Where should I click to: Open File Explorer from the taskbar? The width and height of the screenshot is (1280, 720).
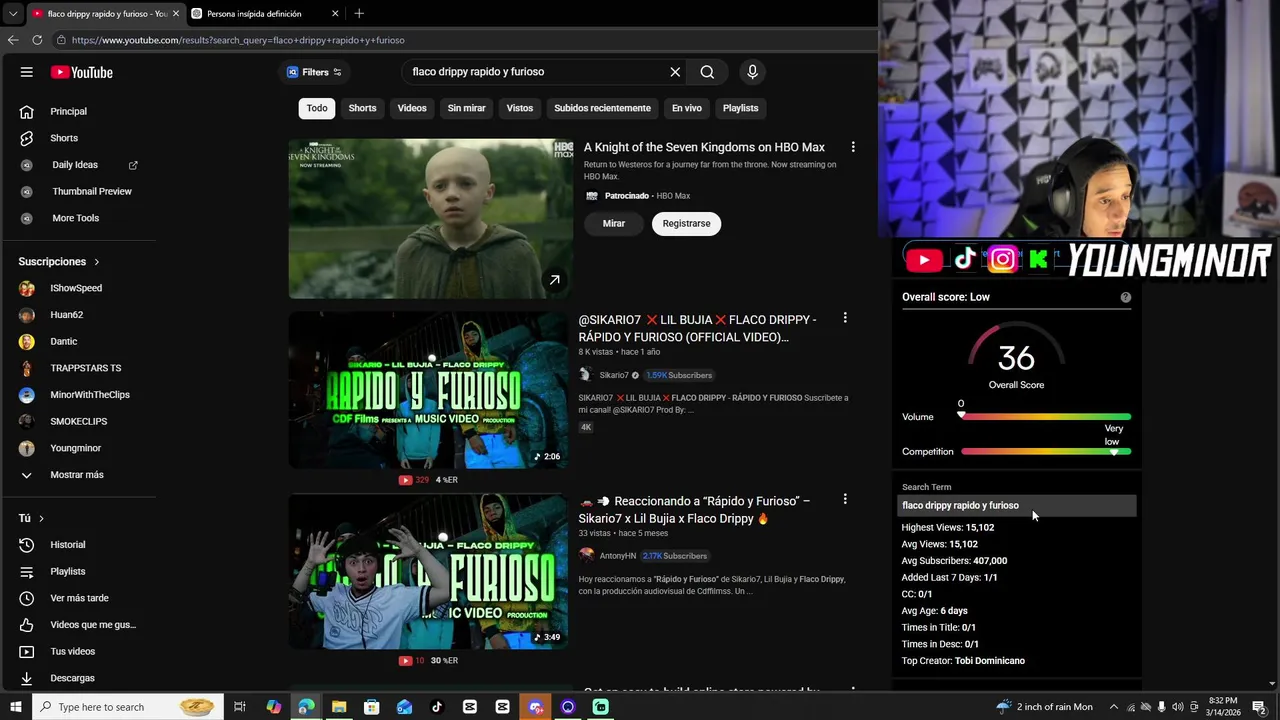pos(339,707)
